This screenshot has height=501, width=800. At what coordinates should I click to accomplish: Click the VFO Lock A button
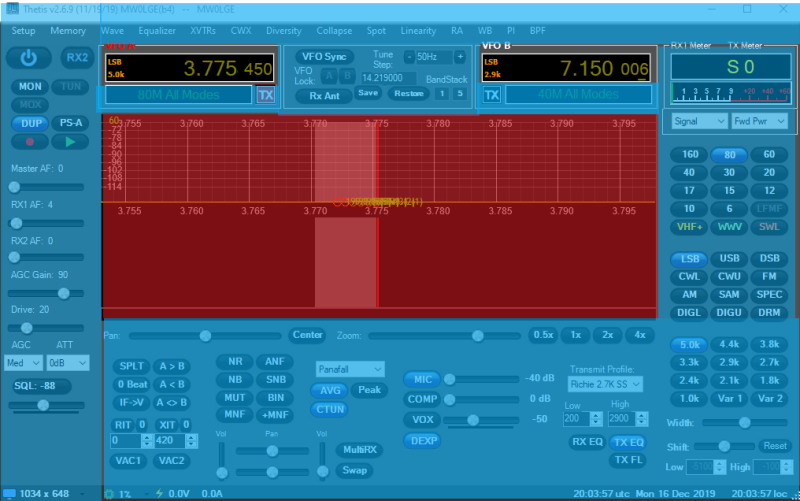pyautogui.click(x=329, y=77)
